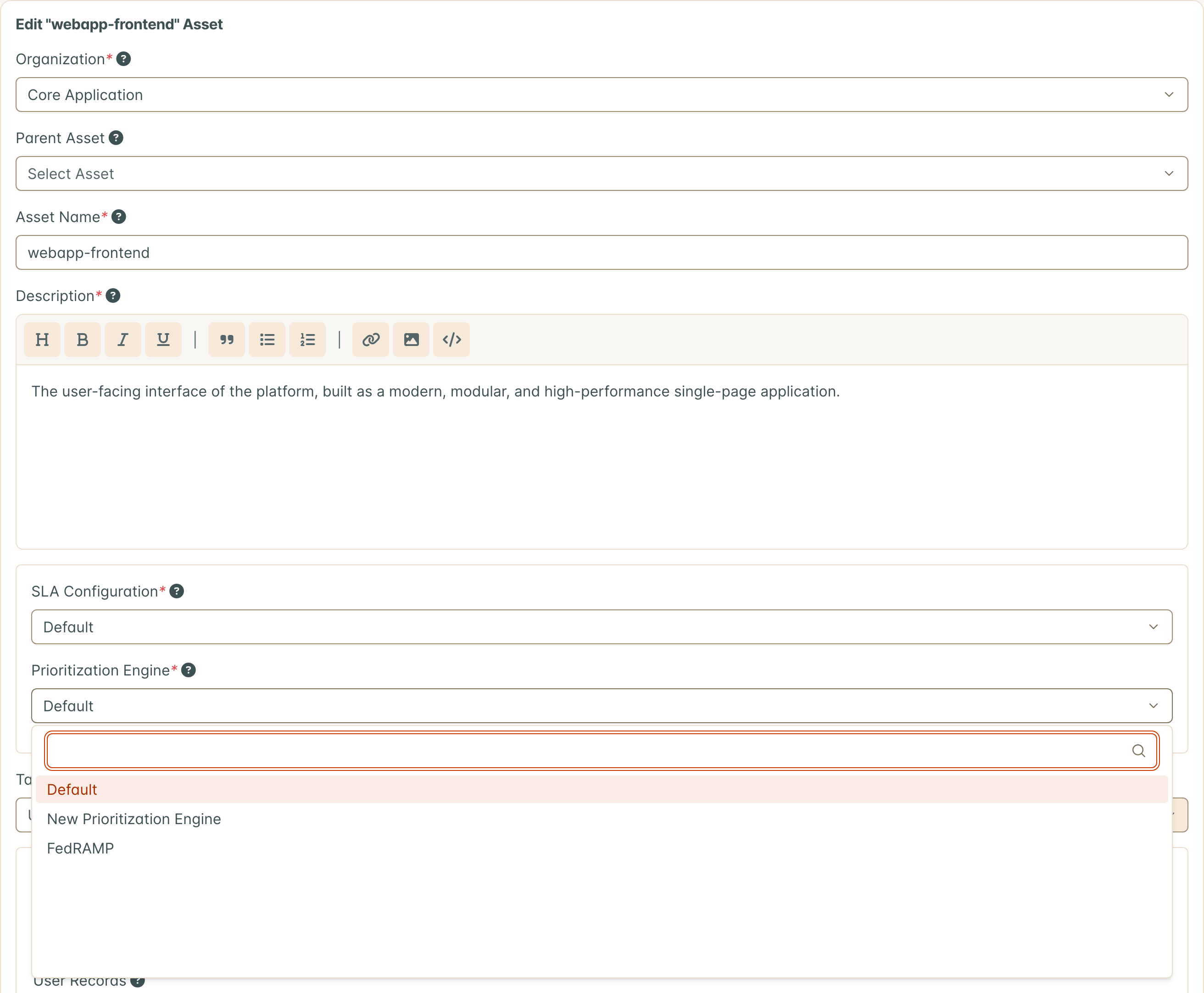1204x993 pixels.
Task: Click the search magnifier in dropdown
Action: 1138,750
